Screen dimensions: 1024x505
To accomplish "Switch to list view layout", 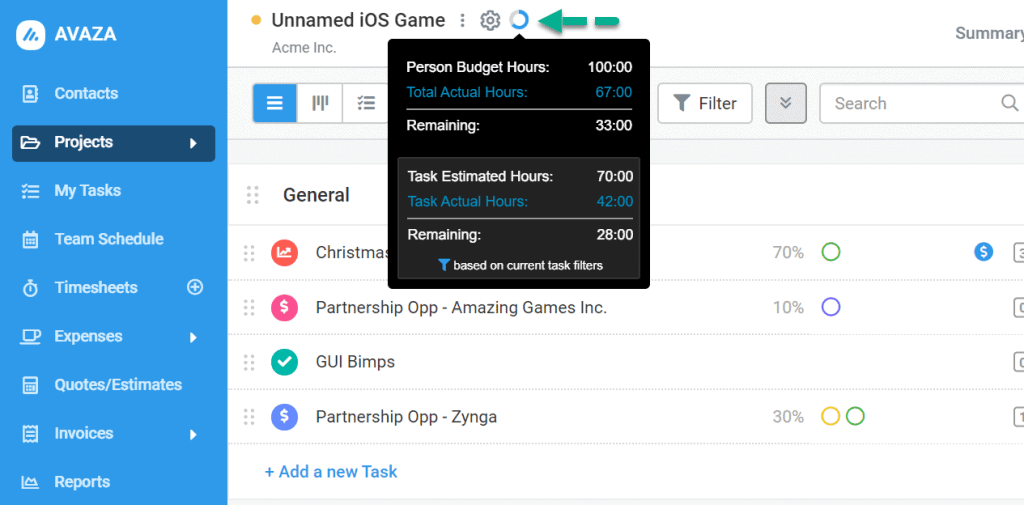I will [275, 103].
